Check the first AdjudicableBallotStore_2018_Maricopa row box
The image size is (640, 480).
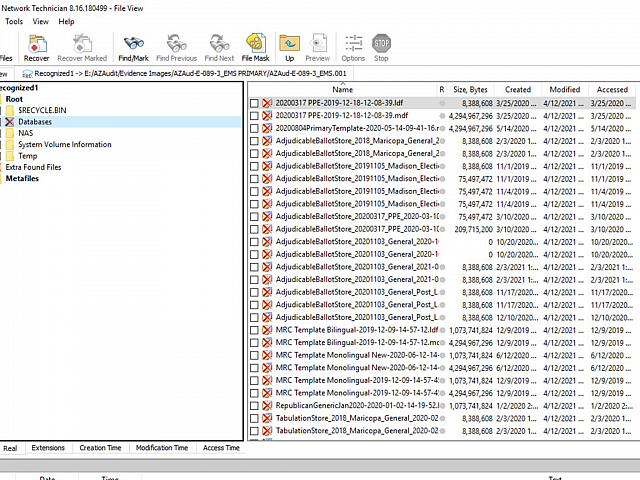(x=254, y=141)
